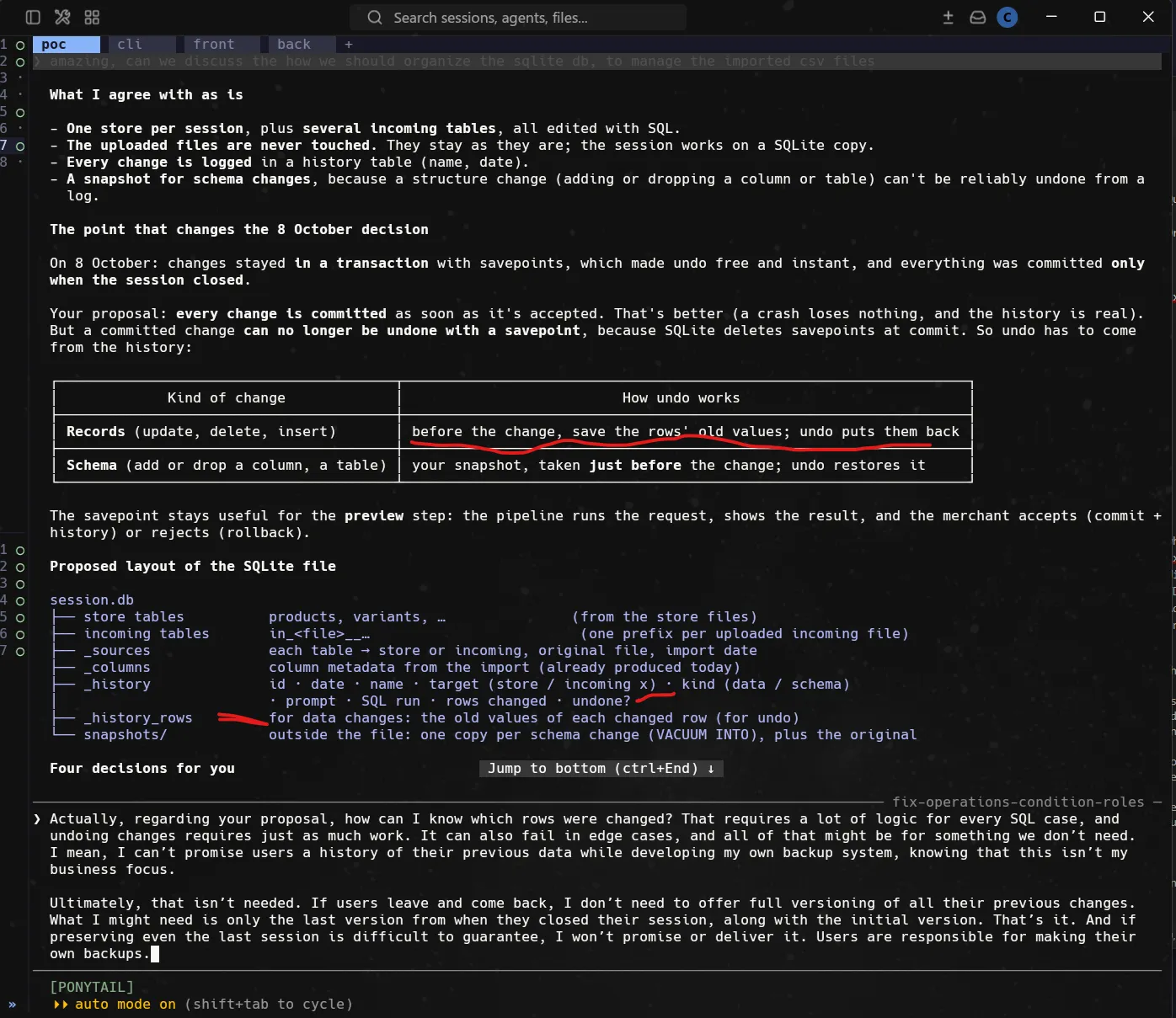This screenshot has height=1018, width=1176.
Task: Click the plus-minus diff icon
Action: point(948,17)
